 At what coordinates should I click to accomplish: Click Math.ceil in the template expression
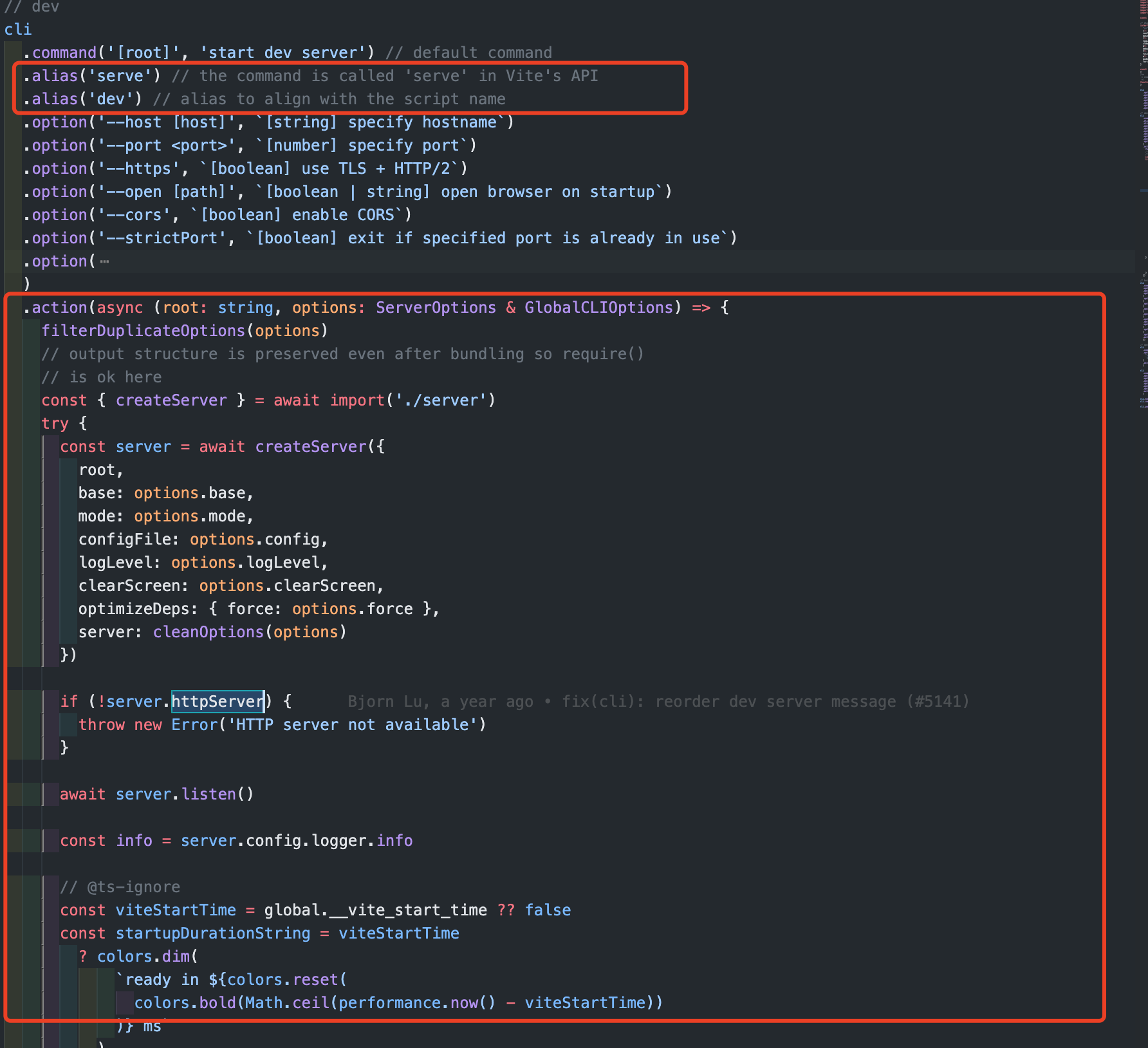click(x=287, y=1003)
